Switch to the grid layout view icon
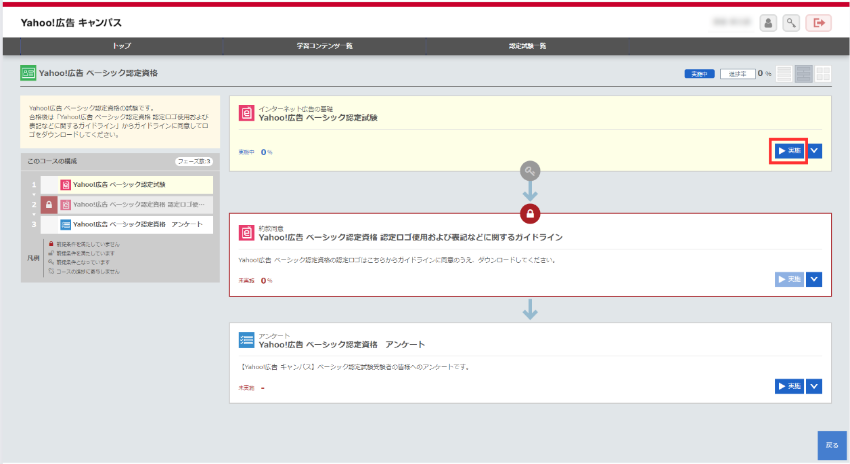The width and height of the screenshot is (850, 464). coord(823,74)
